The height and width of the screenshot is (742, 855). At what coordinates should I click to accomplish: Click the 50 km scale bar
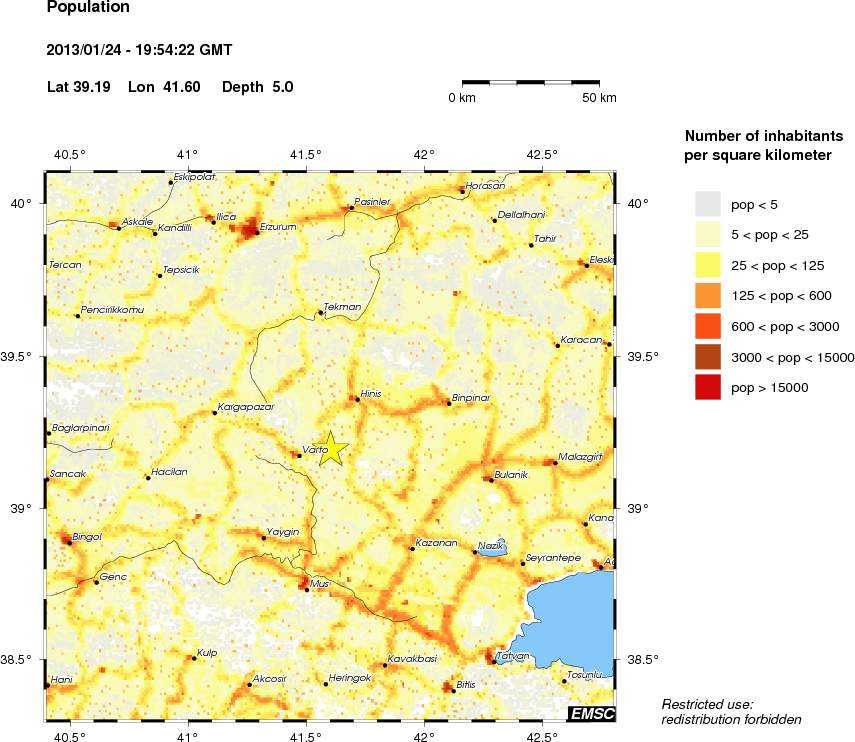click(x=530, y=81)
